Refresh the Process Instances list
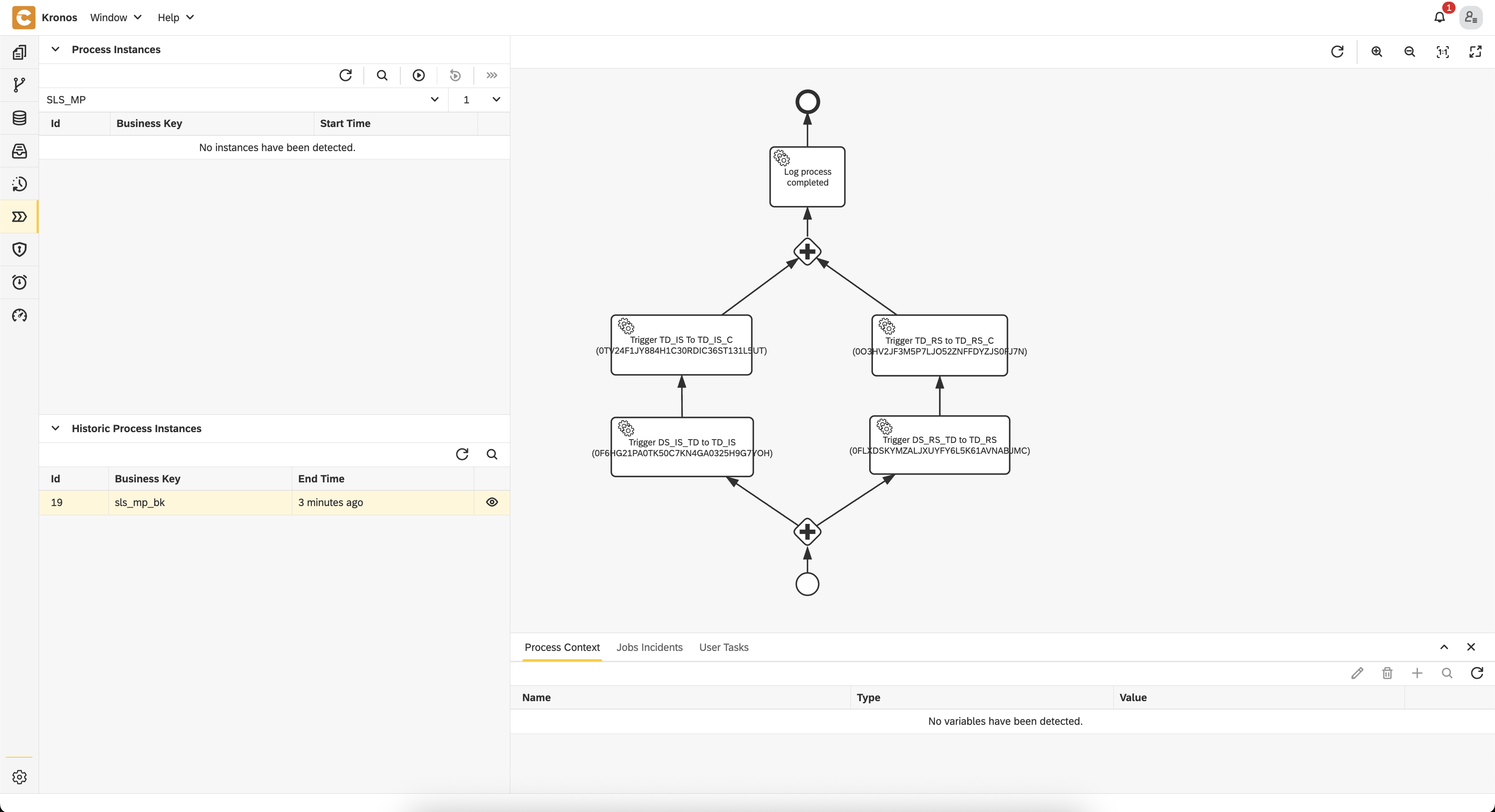Image resolution: width=1495 pixels, height=812 pixels. 346,75
